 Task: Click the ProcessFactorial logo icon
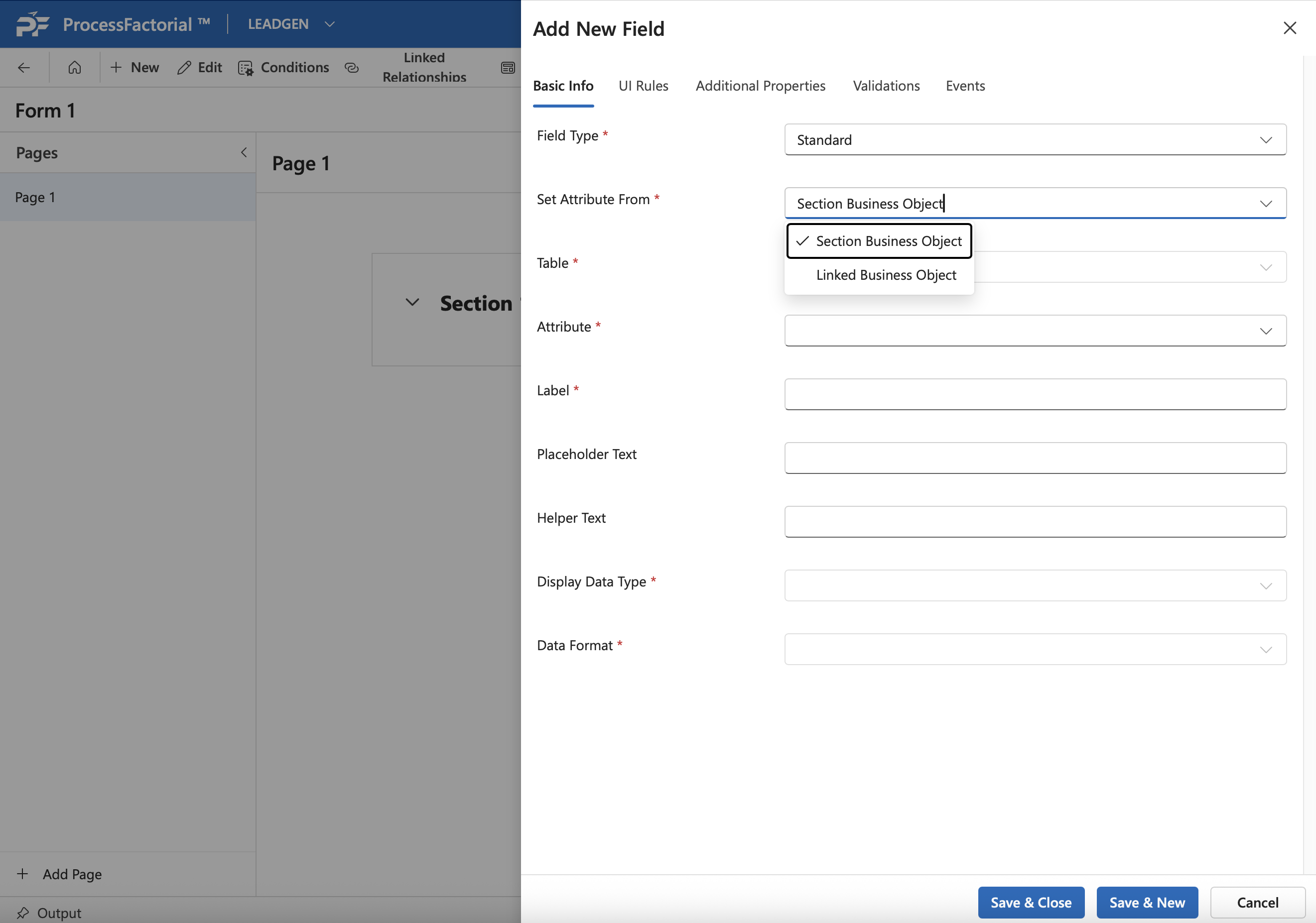pos(32,24)
